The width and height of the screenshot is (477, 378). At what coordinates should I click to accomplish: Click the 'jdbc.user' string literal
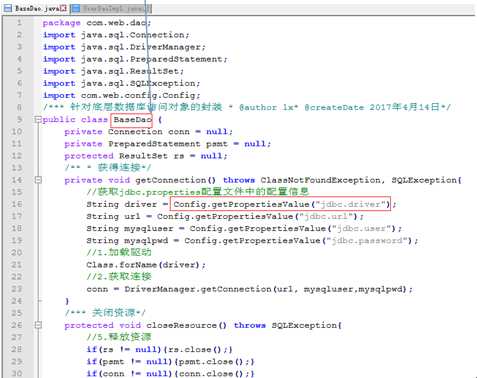point(364,228)
